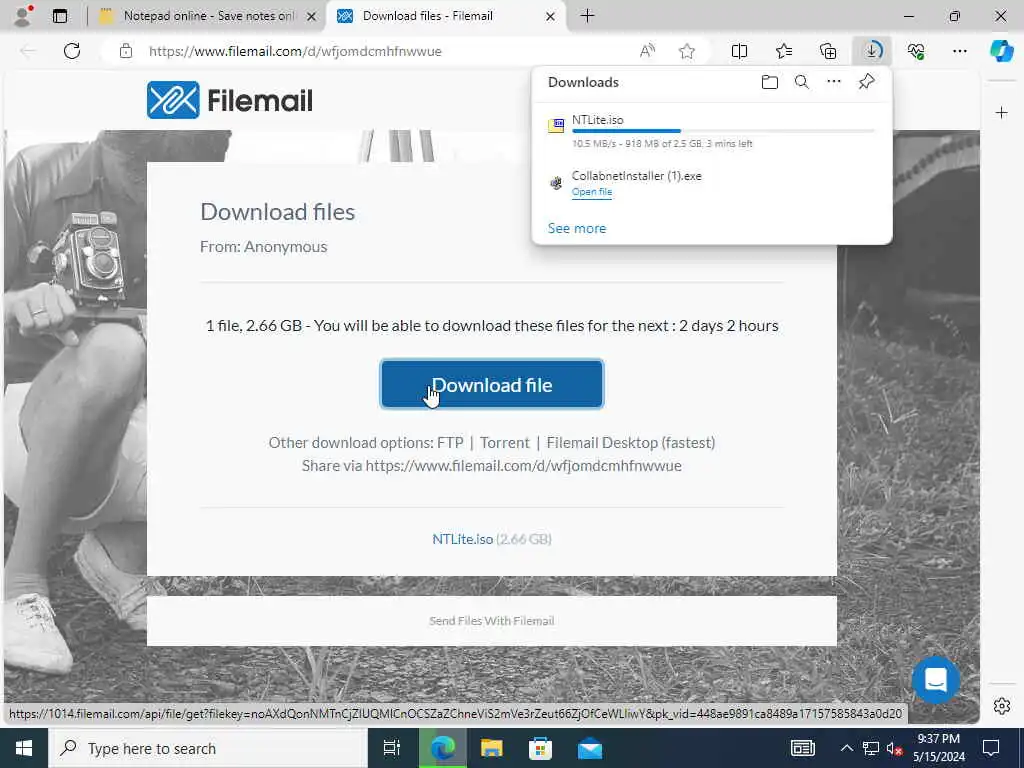Open News and interests taskbar icon
This screenshot has width=1024, height=768.
pos(802,748)
